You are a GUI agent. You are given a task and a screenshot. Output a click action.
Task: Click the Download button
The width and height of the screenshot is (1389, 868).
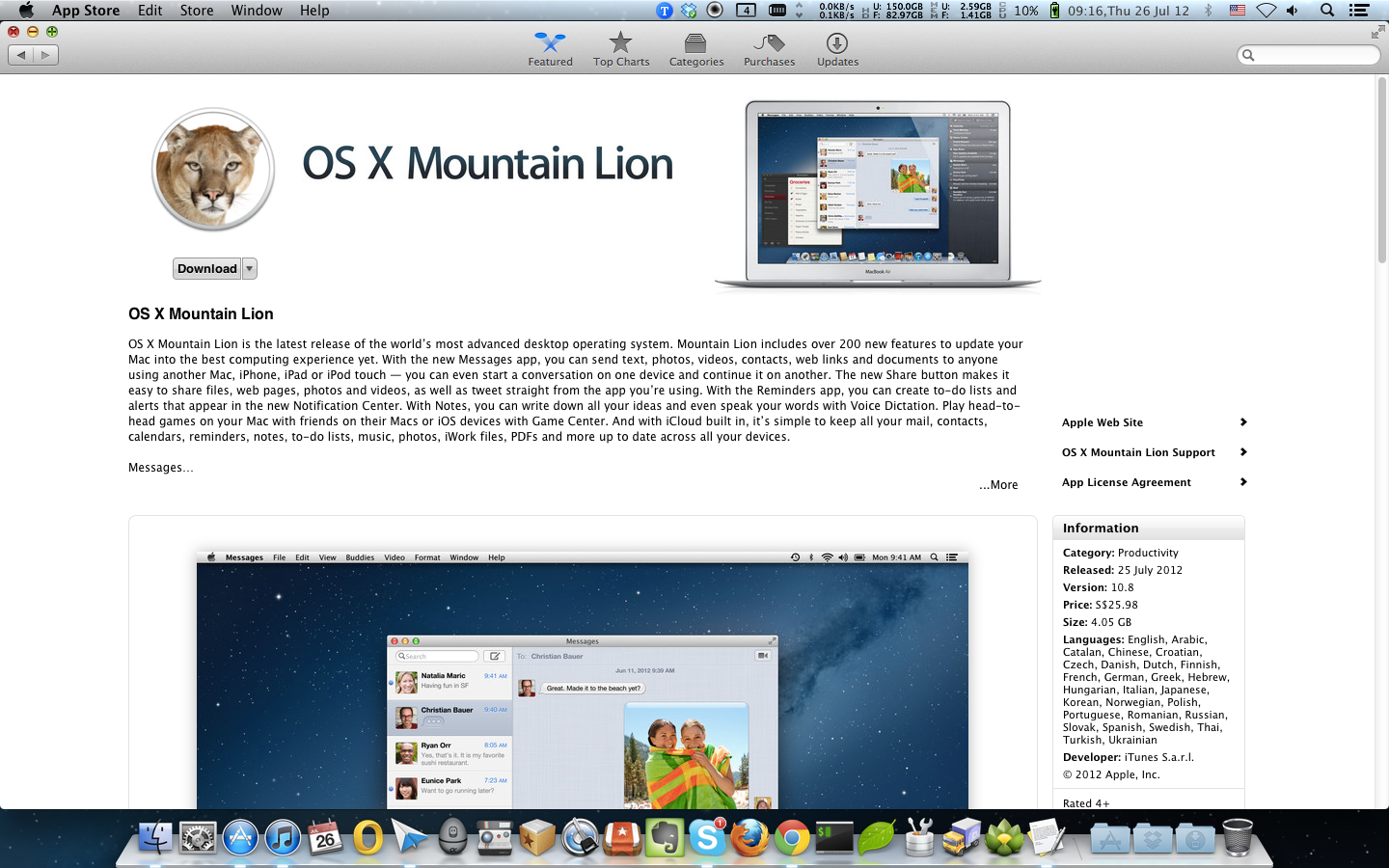tap(206, 269)
